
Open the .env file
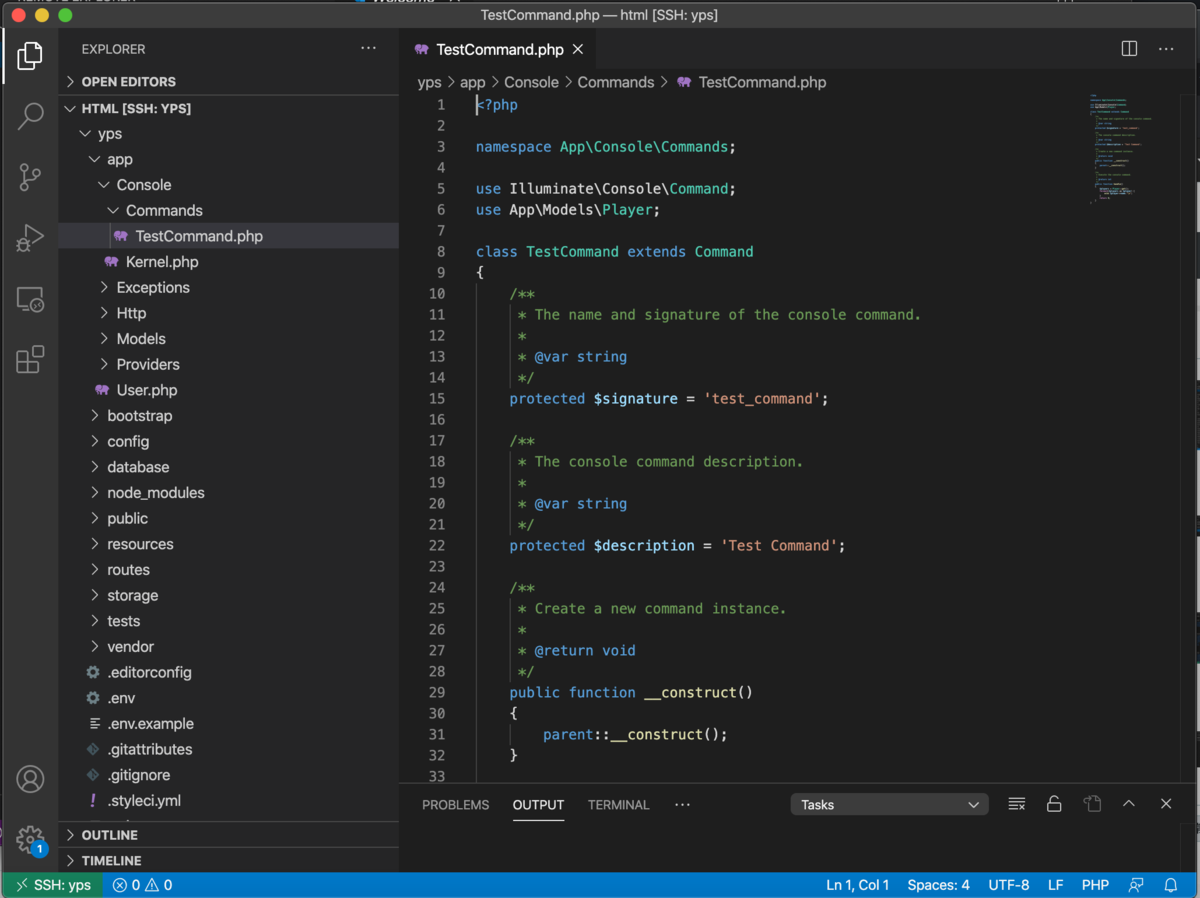(228, 698)
